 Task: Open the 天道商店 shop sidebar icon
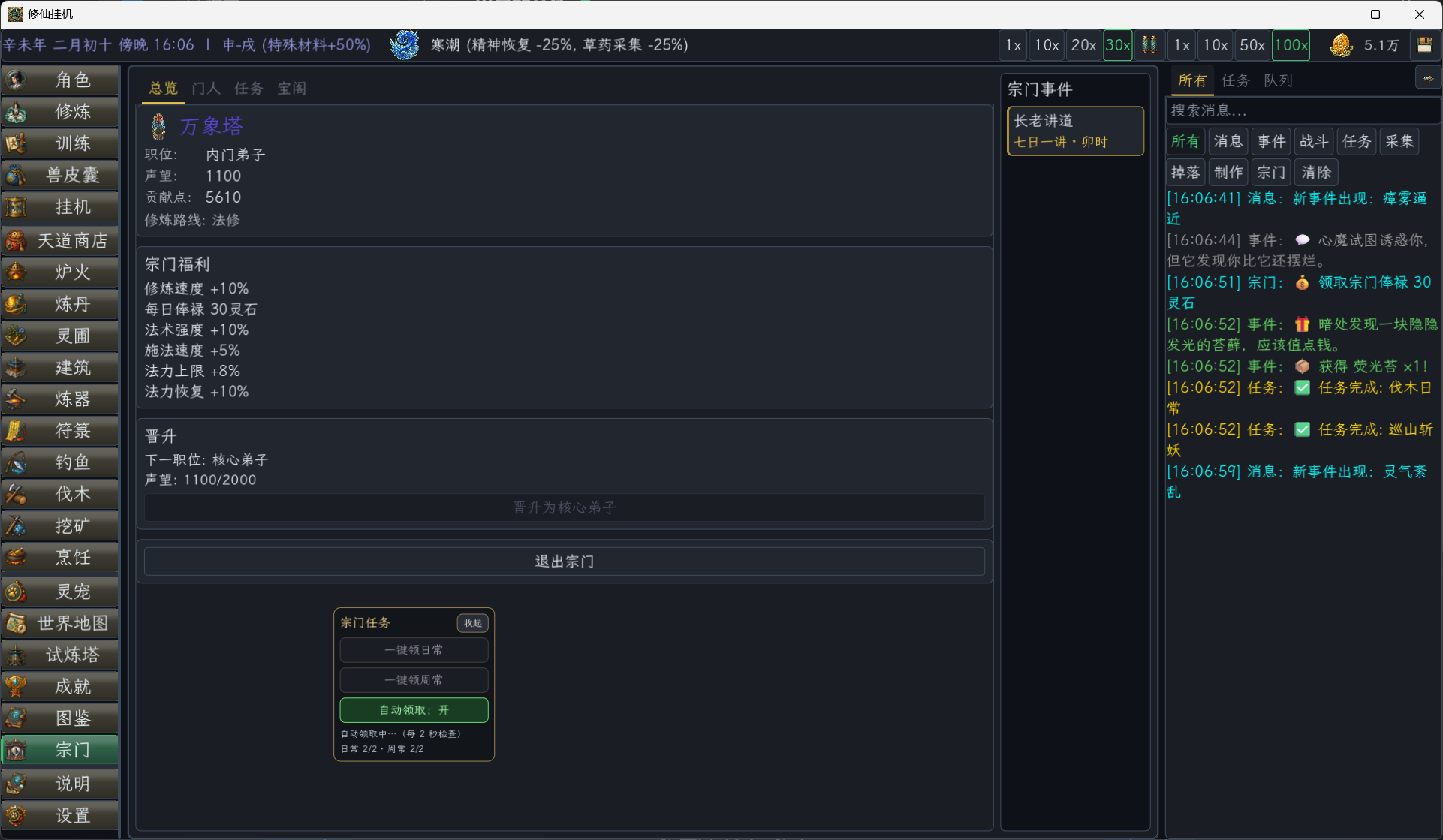pyautogui.click(x=17, y=240)
